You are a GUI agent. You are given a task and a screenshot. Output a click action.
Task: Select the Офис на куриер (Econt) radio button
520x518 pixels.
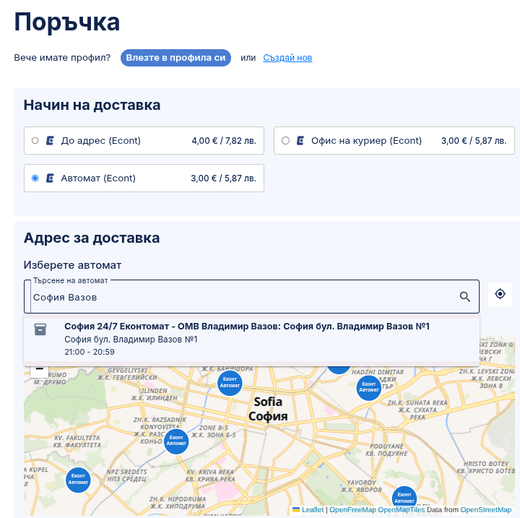click(x=285, y=141)
